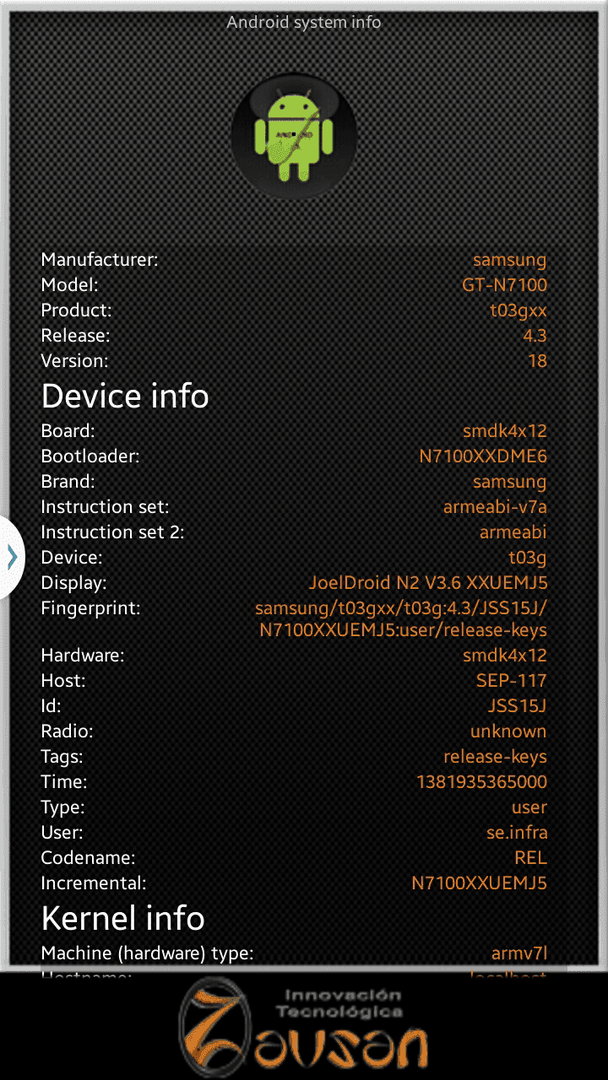Select the Machine type armv7l value
The width and height of the screenshot is (608, 1080).
pos(519,953)
